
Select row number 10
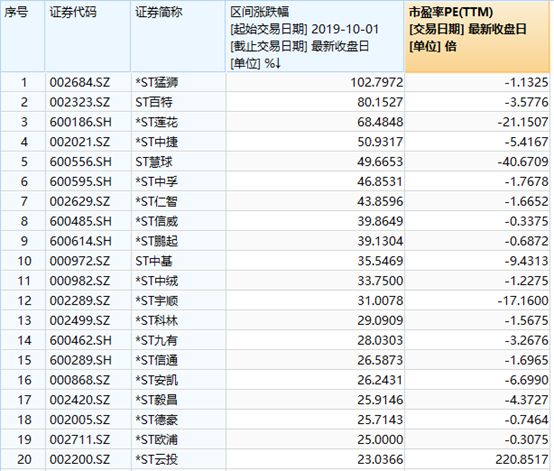[x=24, y=261]
